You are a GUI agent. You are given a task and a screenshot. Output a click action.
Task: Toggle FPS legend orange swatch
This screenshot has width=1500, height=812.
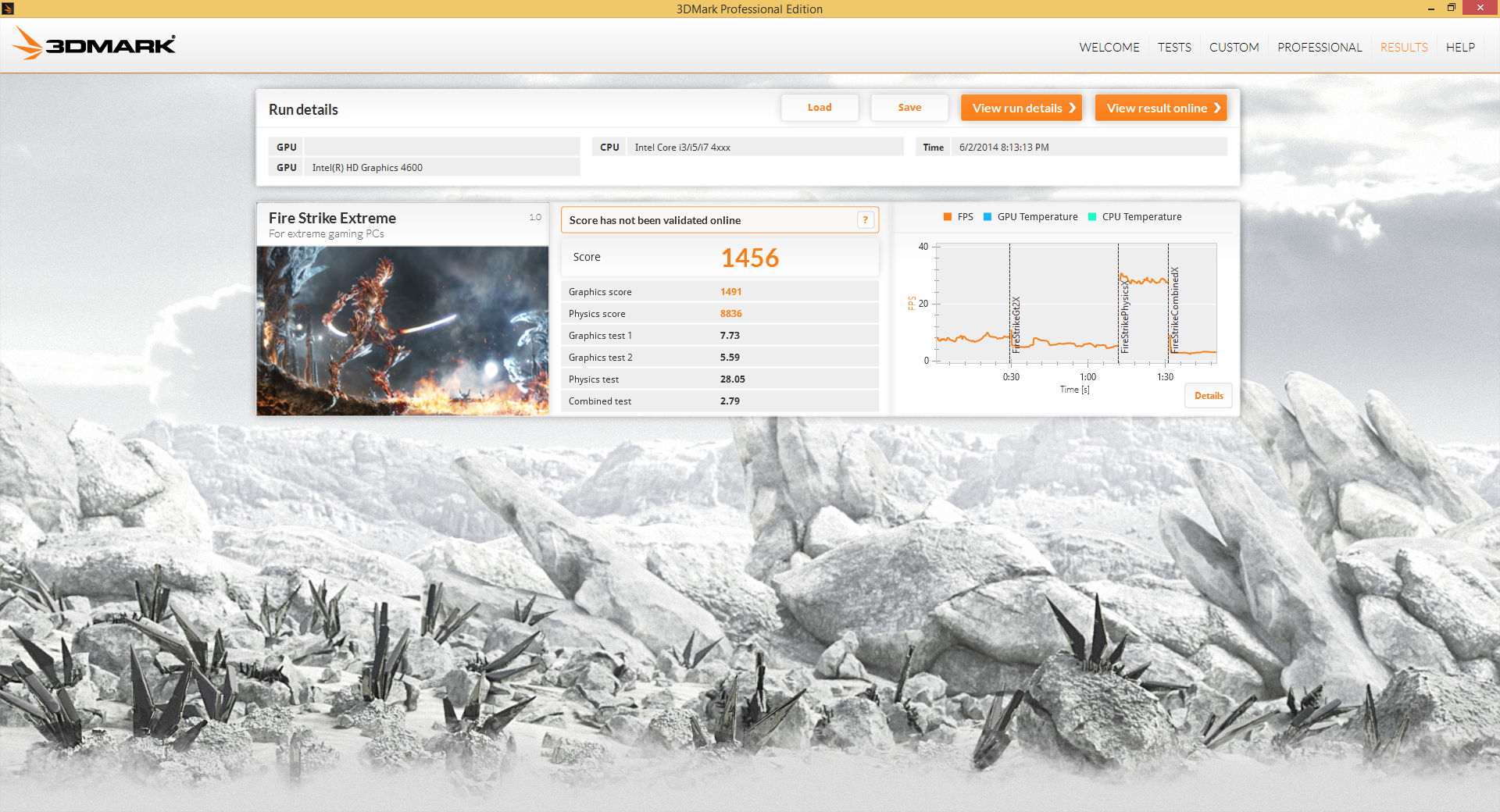pos(948,217)
